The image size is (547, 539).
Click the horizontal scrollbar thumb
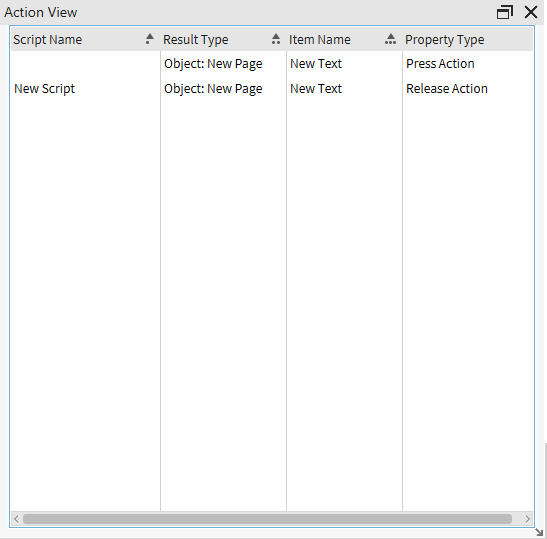[x=267, y=519]
